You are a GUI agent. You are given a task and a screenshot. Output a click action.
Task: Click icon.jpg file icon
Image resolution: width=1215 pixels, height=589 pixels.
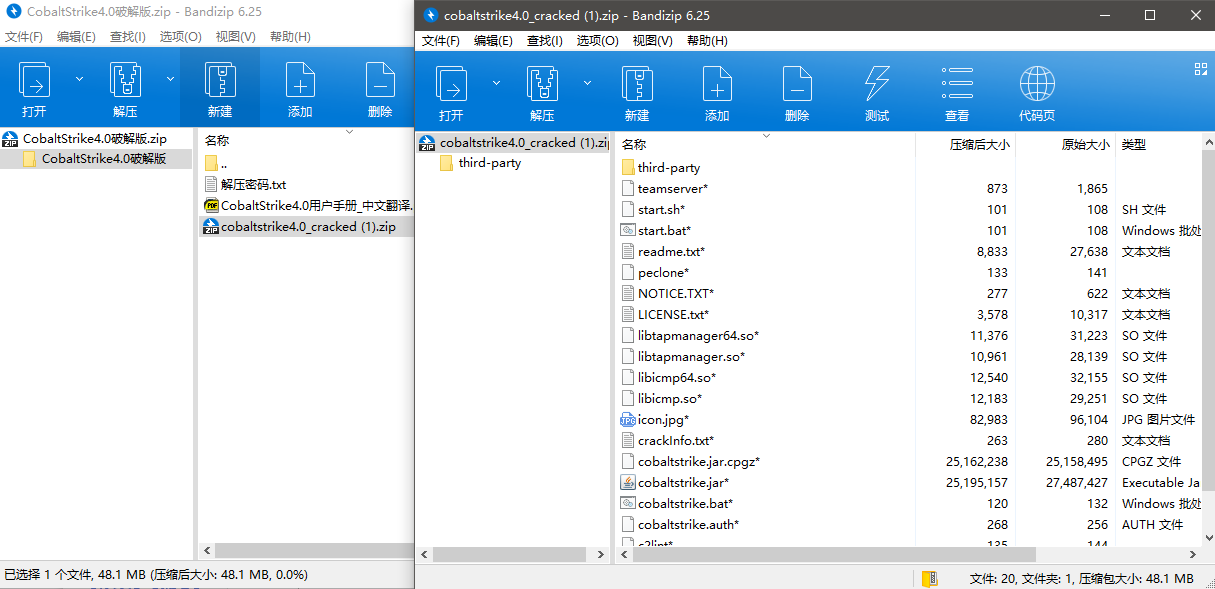(x=628, y=419)
